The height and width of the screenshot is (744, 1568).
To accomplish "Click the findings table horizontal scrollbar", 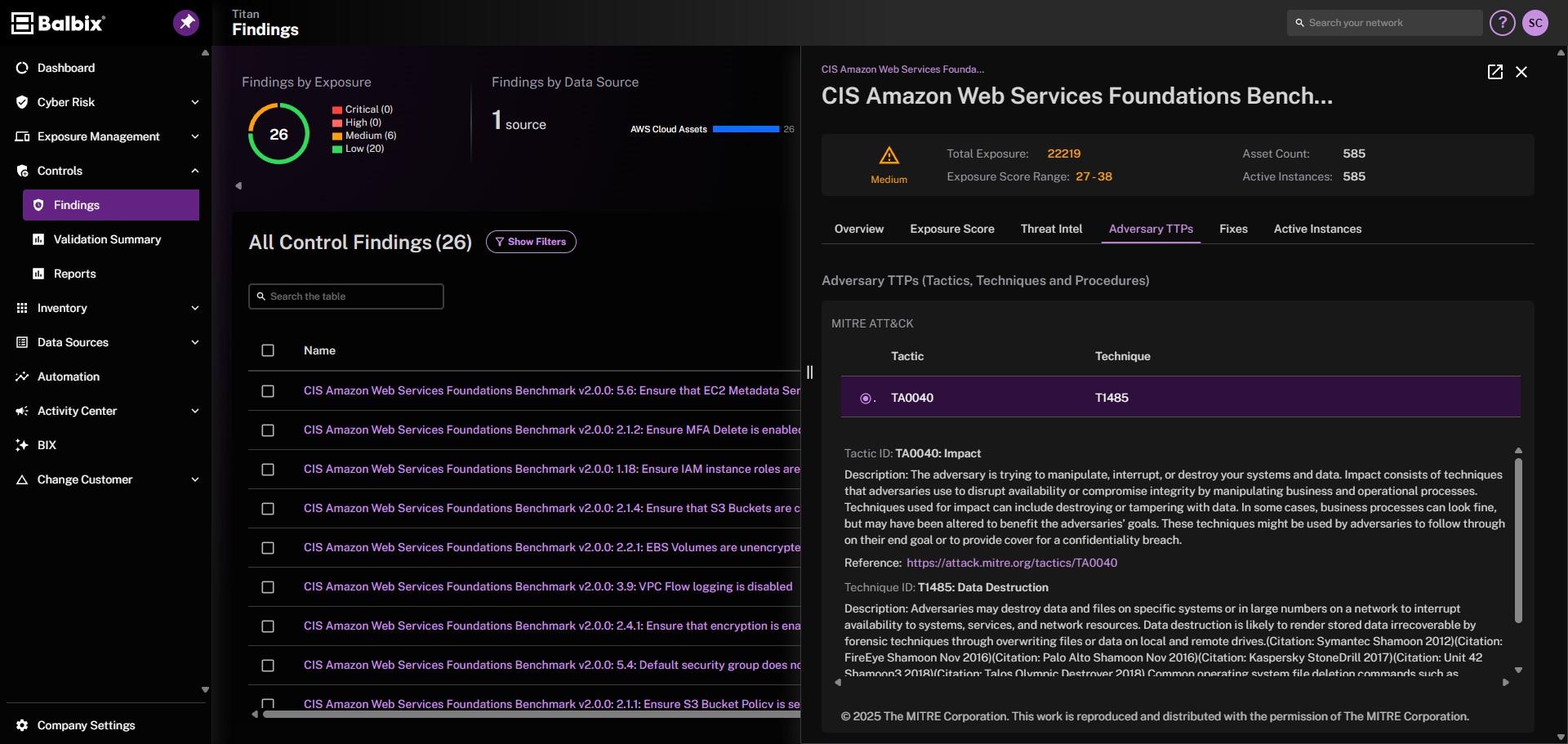I will [531, 715].
